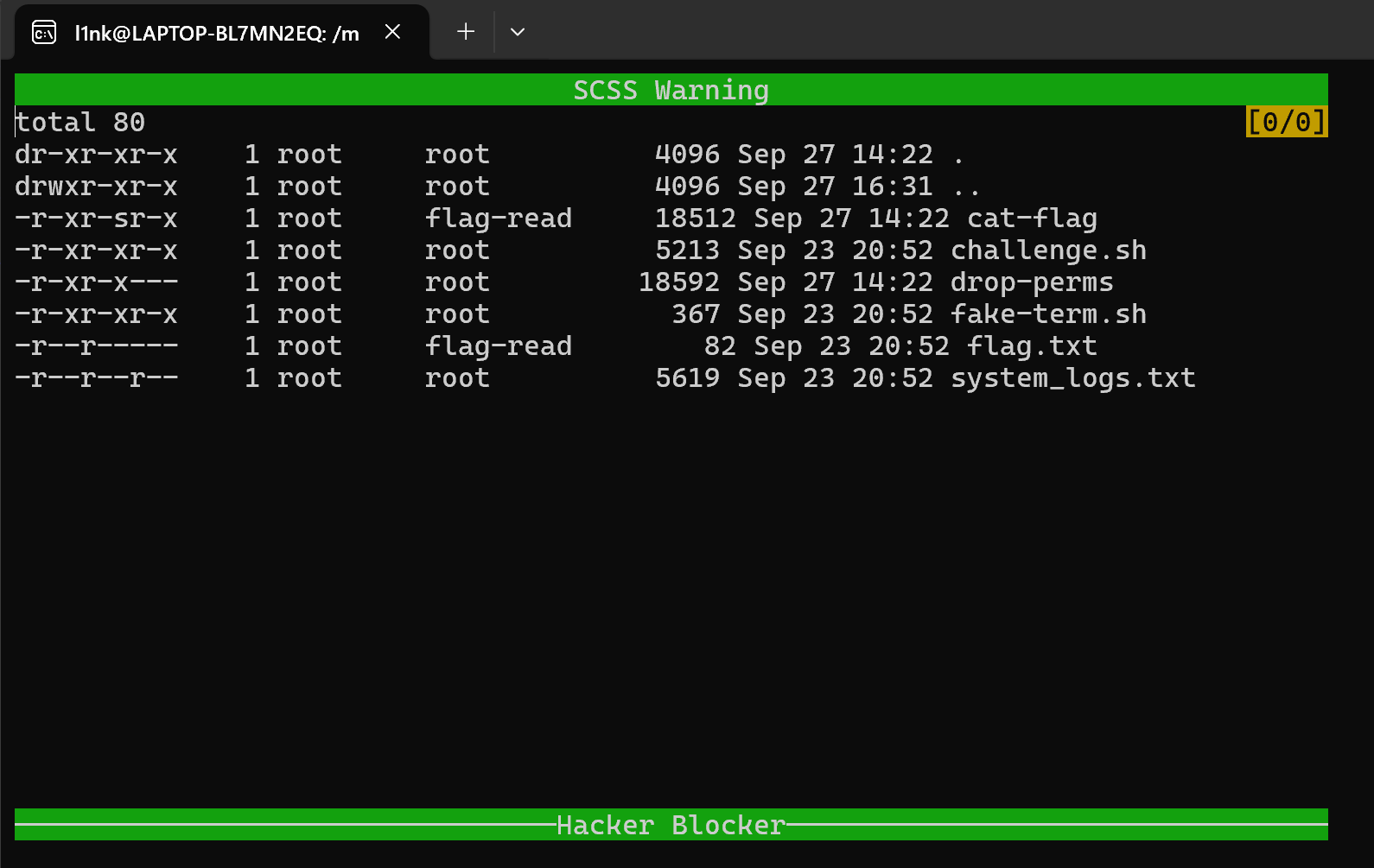Click the "total 80" line
This screenshot has width=1374, height=868.
80,123
